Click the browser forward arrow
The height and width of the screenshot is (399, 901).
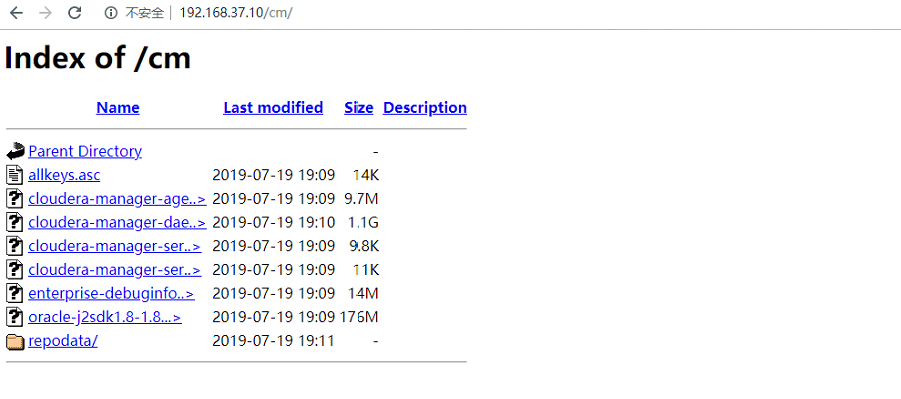[45, 13]
